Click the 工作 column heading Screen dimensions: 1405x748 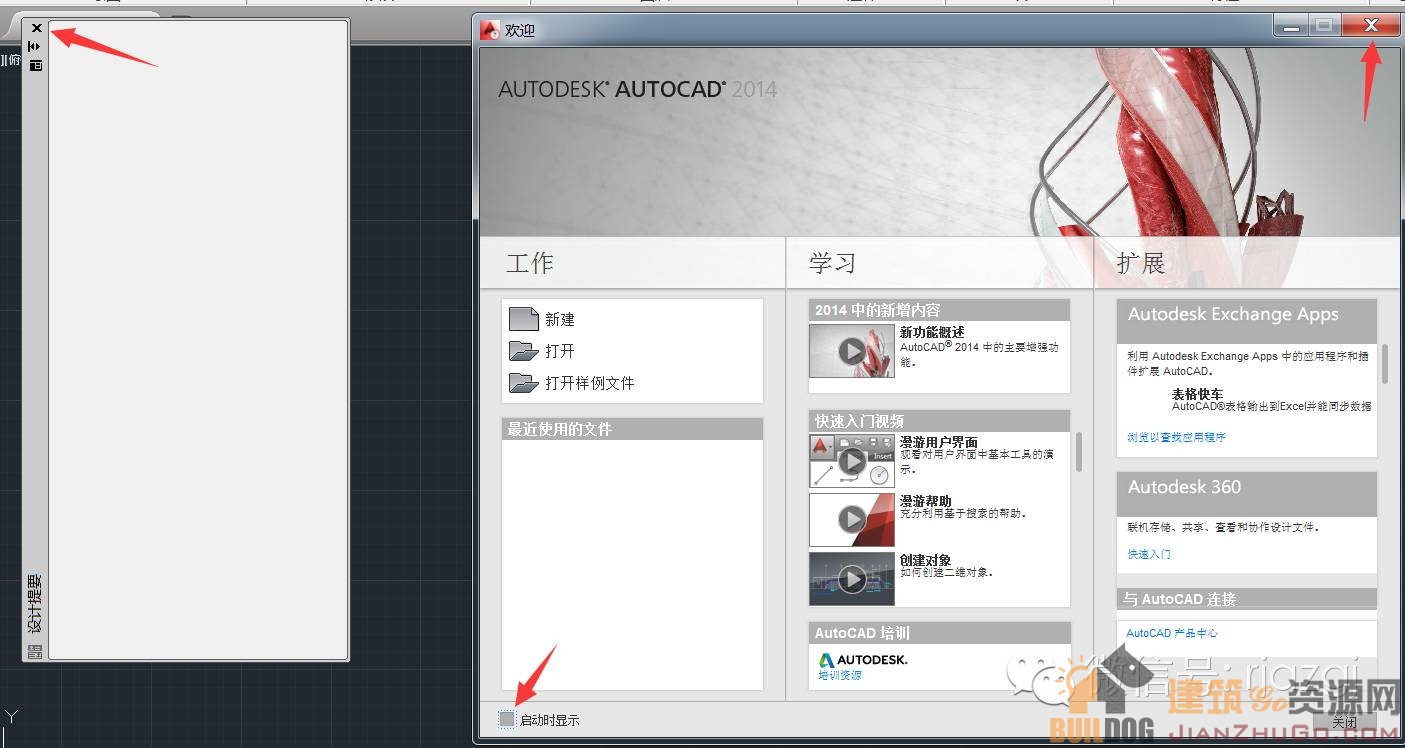(530, 263)
